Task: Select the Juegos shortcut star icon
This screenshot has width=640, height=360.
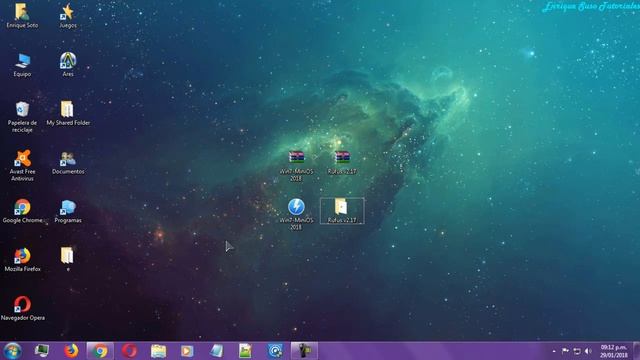Action: point(68,16)
